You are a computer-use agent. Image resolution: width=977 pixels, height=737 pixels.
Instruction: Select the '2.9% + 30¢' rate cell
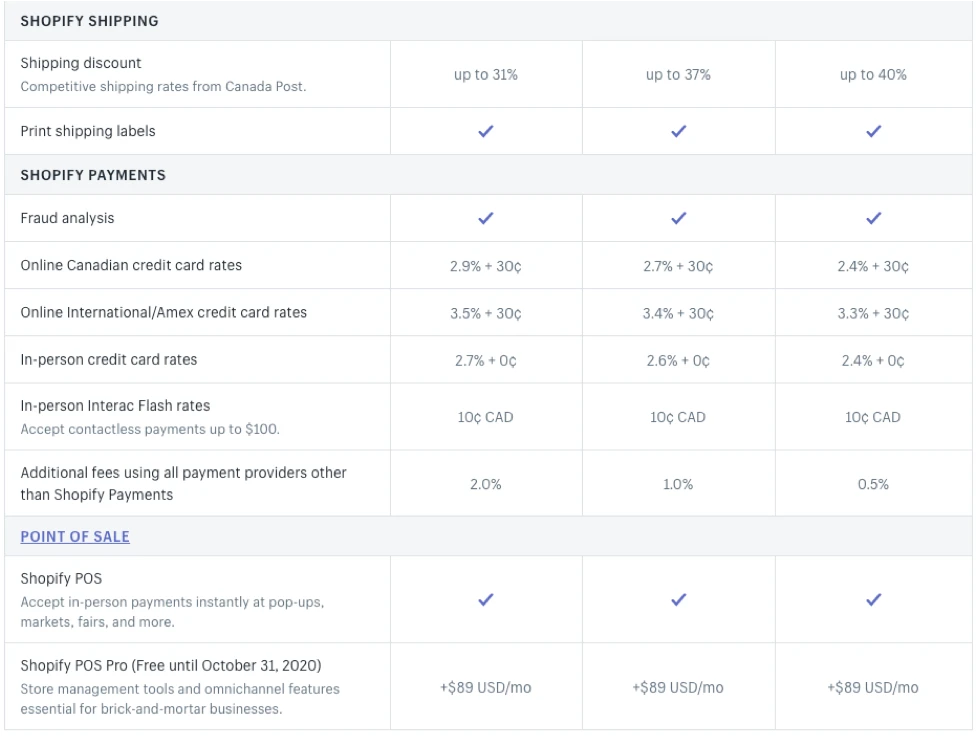[x=485, y=266]
